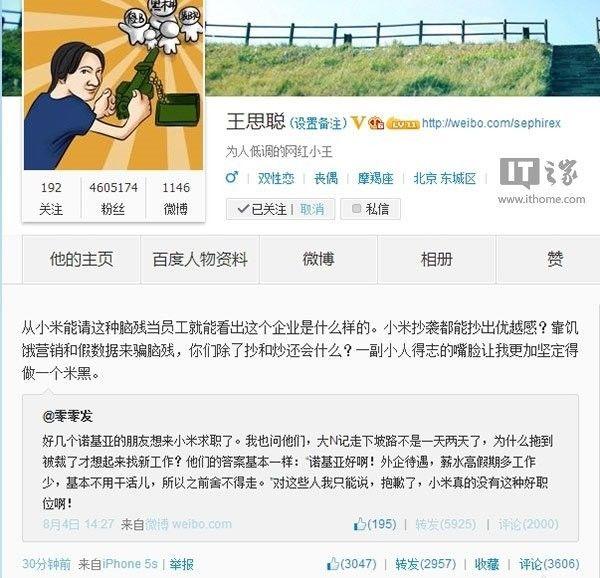This screenshot has height=578, width=600.
Task: Switch to the 他的主页 tab
Action: [x=82, y=259]
